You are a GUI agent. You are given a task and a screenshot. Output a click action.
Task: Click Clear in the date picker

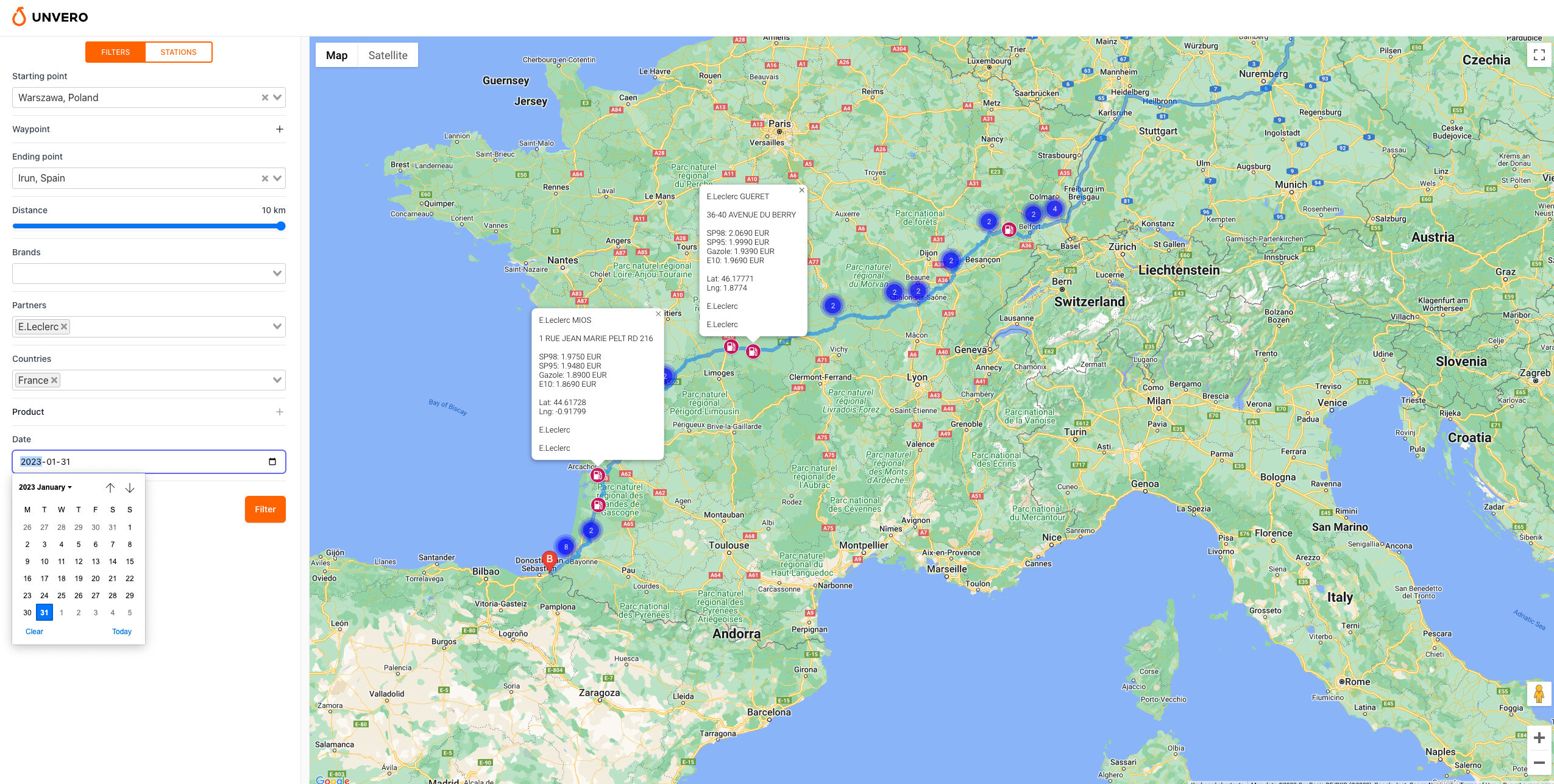pos(34,632)
